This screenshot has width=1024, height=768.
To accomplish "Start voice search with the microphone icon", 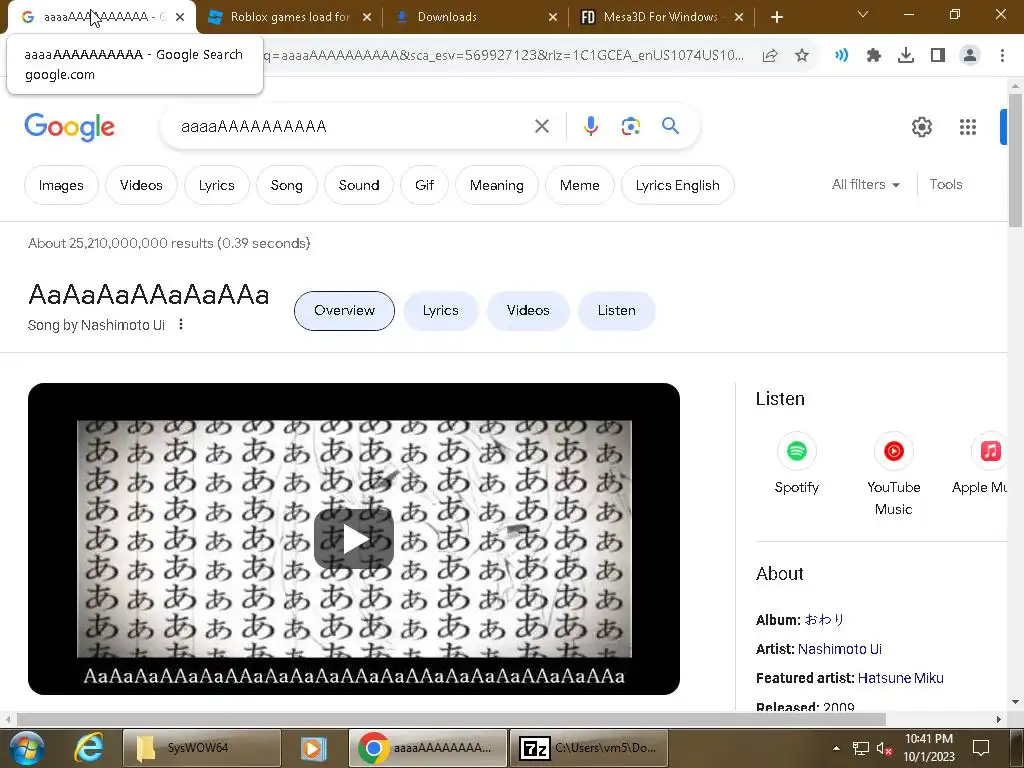I will (590, 126).
